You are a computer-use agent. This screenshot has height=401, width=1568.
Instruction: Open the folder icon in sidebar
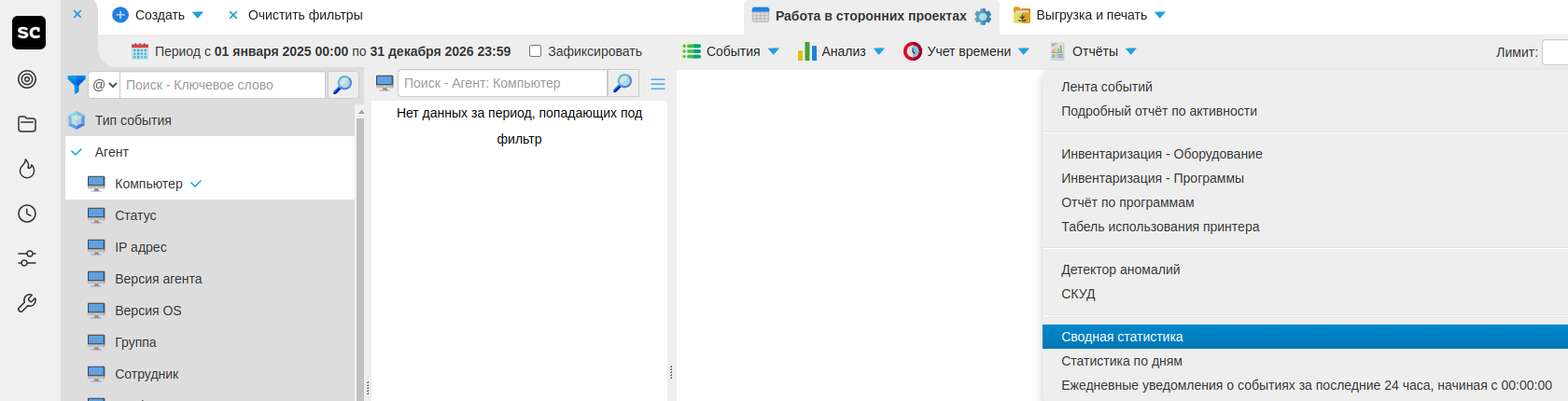point(27,124)
